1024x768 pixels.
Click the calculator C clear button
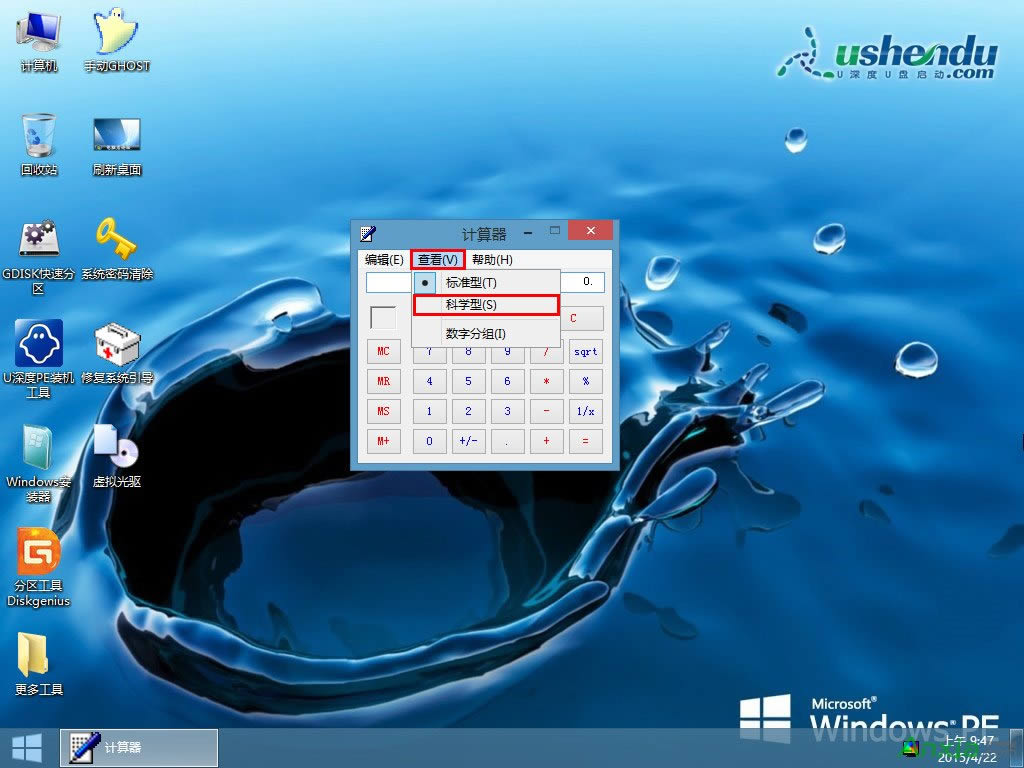click(581, 318)
